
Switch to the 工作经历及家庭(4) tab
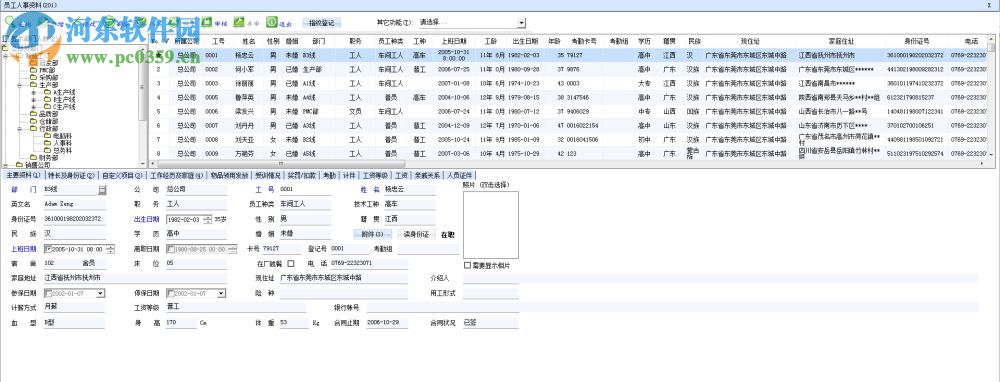click(x=177, y=175)
